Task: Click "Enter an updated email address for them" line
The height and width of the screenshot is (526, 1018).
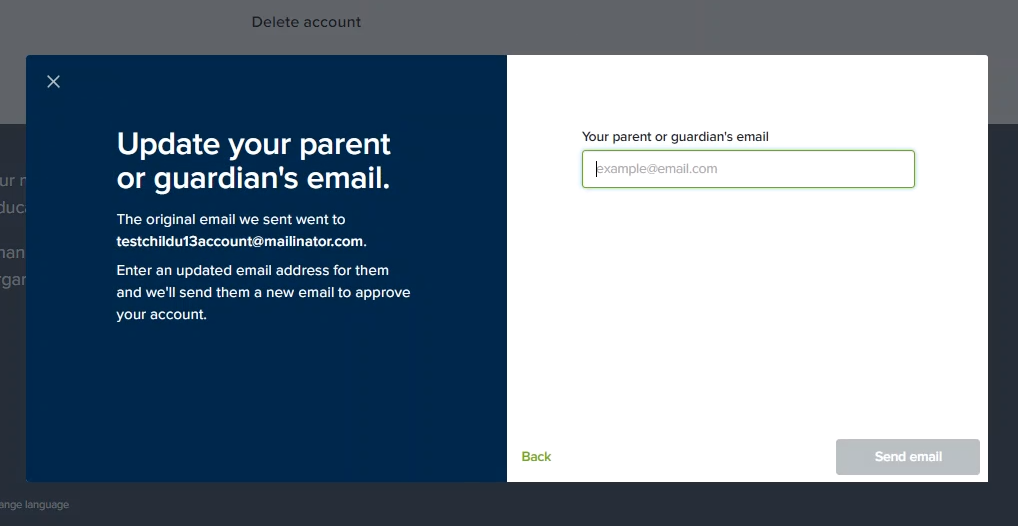Action: point(253,270)
